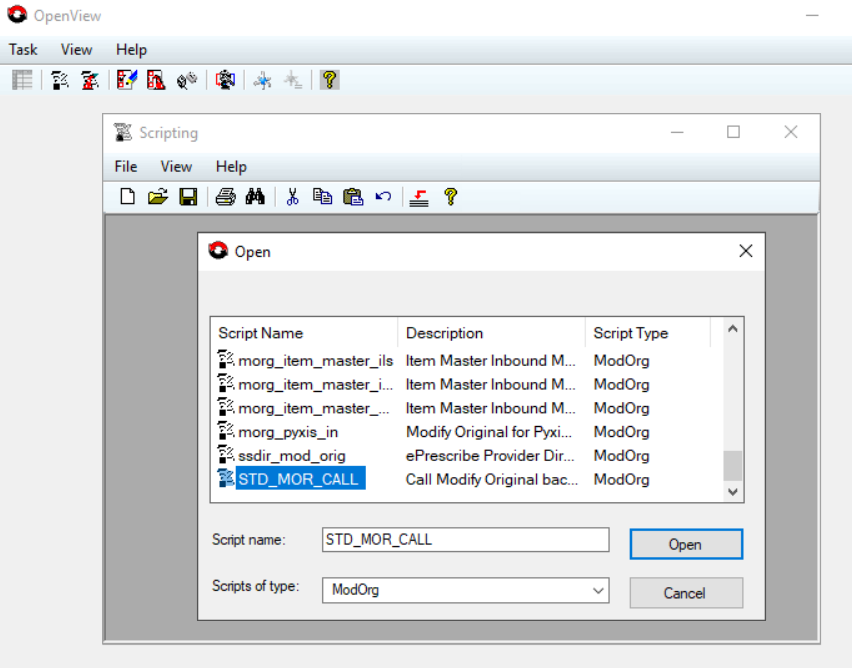Open the File menu in Scripting window
This screenshot has width=852, height=668.
(x=126, y=166)
